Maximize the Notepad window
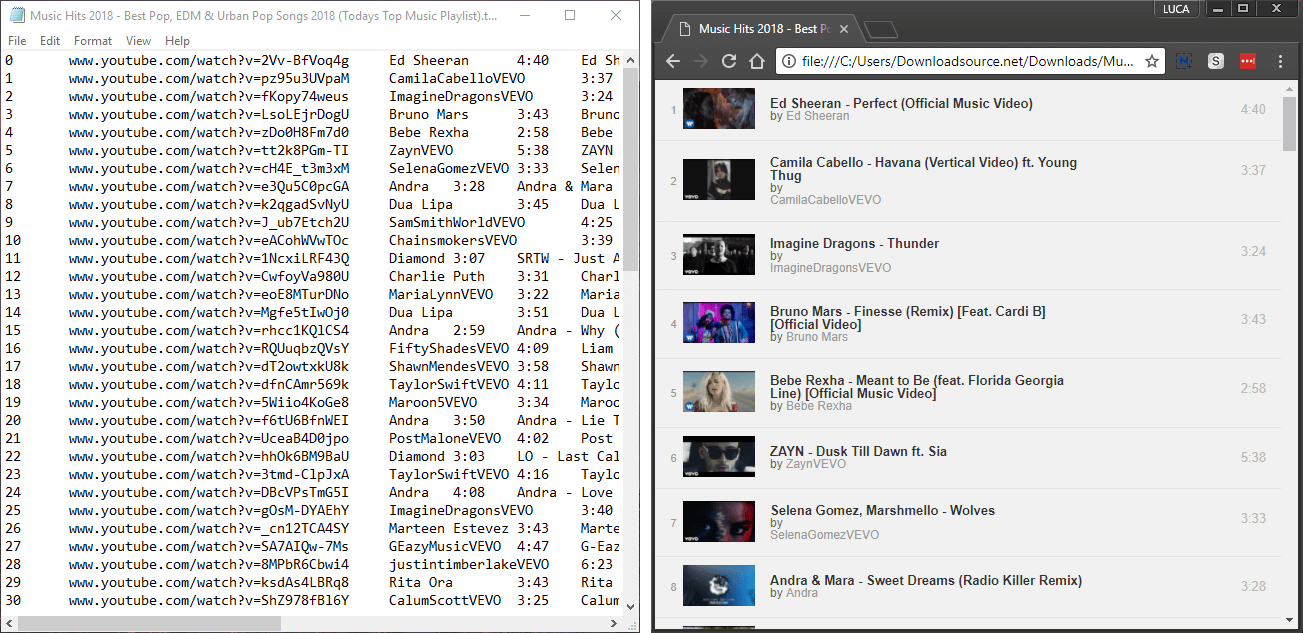The width and height of the screenshot is (1303, 633). (x=570, y=15)
